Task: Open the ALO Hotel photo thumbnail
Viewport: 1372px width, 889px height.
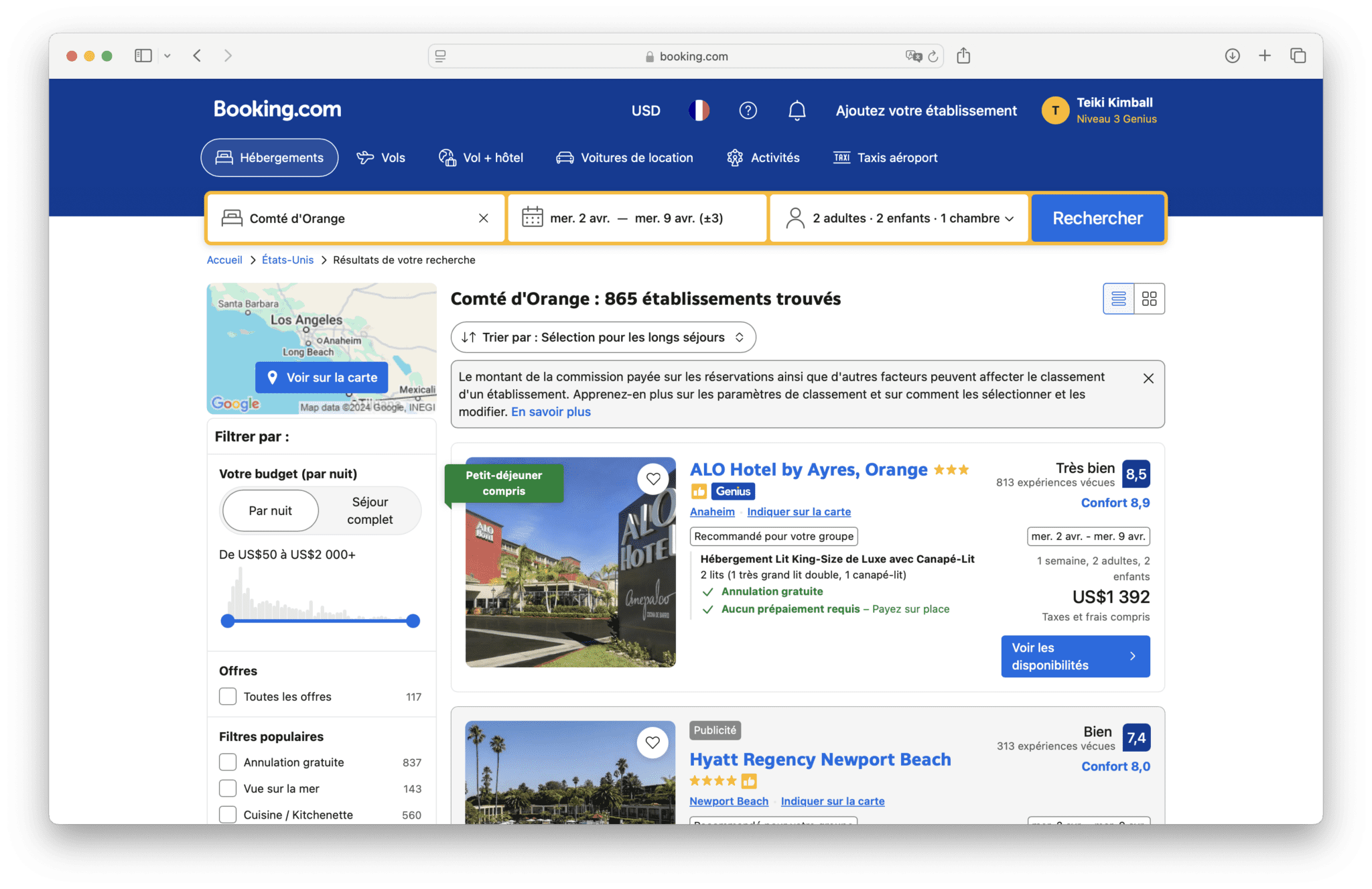Action: tap(571, 562)
